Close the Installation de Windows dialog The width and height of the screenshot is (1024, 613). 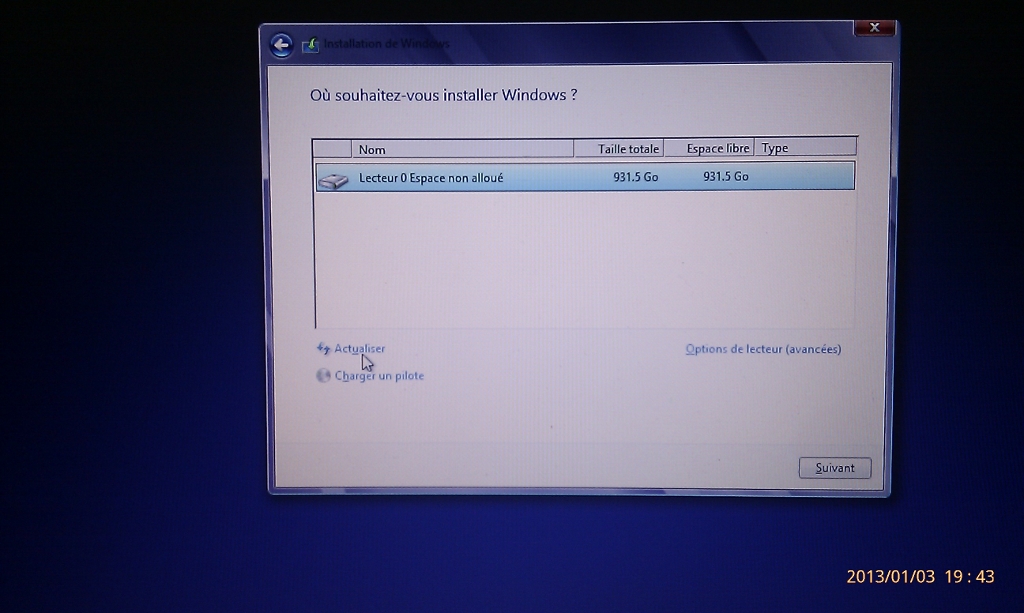click(874, 27)
